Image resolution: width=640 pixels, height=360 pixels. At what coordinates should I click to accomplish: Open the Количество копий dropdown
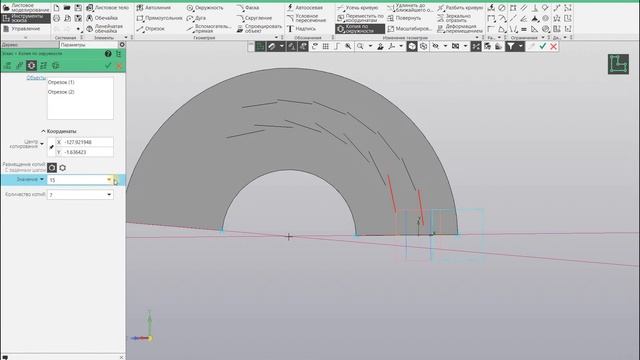109,195
